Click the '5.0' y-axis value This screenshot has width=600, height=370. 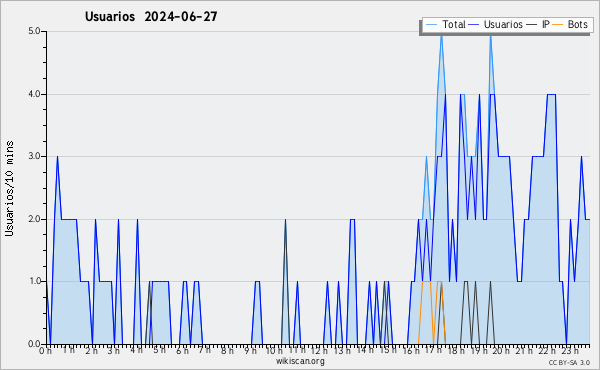[34, 31]
